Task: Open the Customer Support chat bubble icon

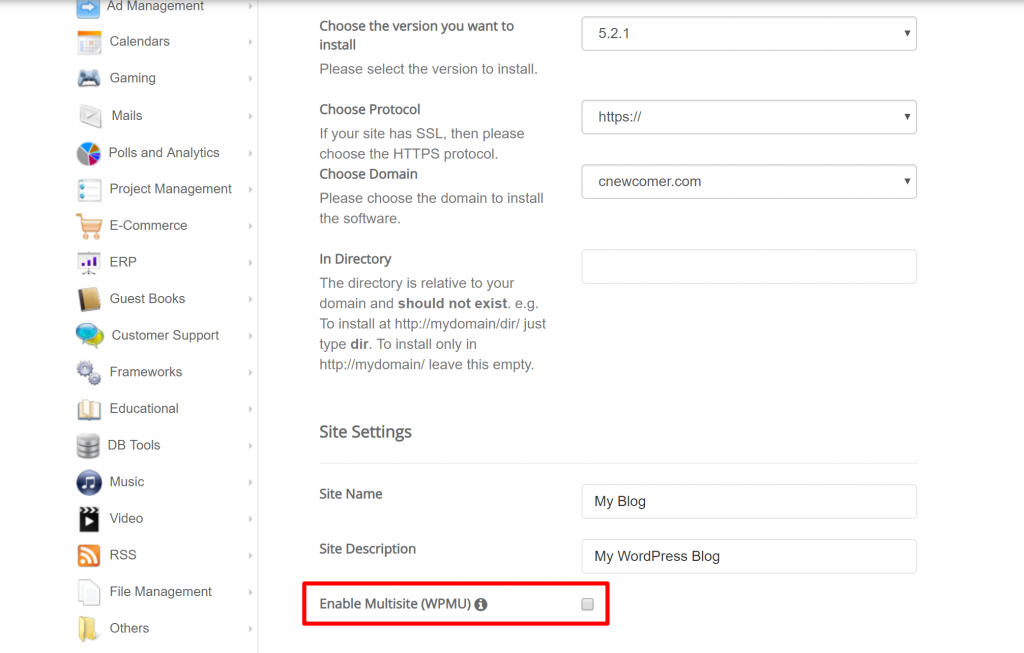Action: [x=89, y=336]
